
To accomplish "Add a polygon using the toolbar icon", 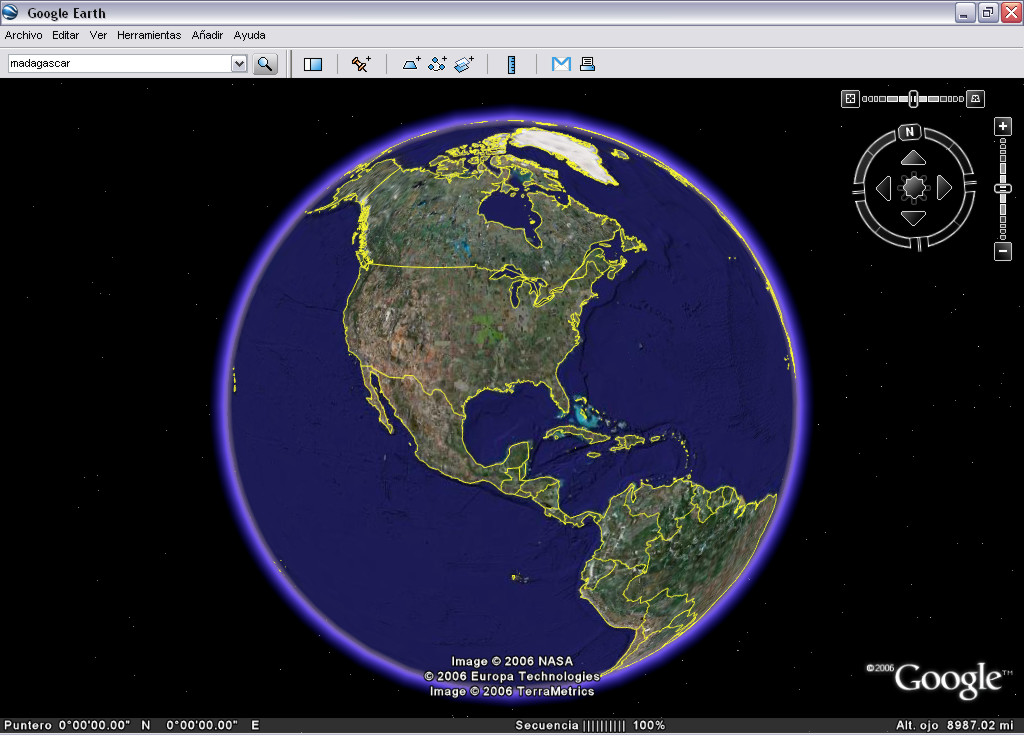I will pyautogui.click(x=411, y=63).
